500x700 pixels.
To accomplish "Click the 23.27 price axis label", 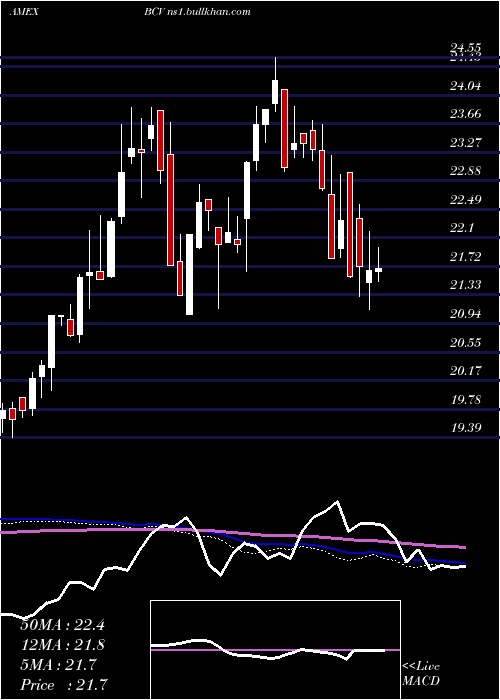I will click(x=466, y=143).
